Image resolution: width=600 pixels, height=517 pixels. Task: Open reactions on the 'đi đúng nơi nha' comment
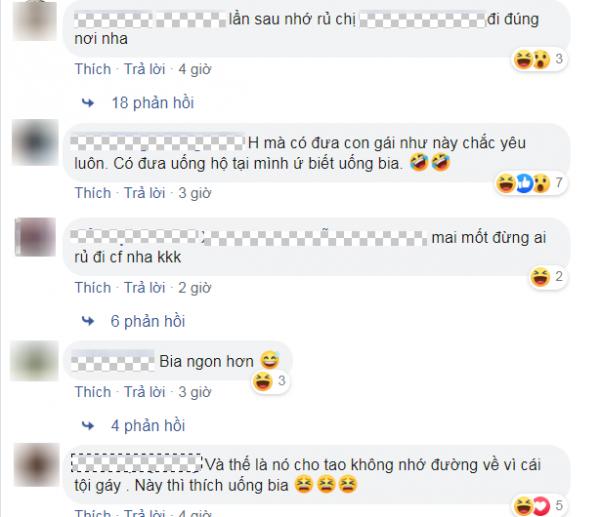coord(539,60)
